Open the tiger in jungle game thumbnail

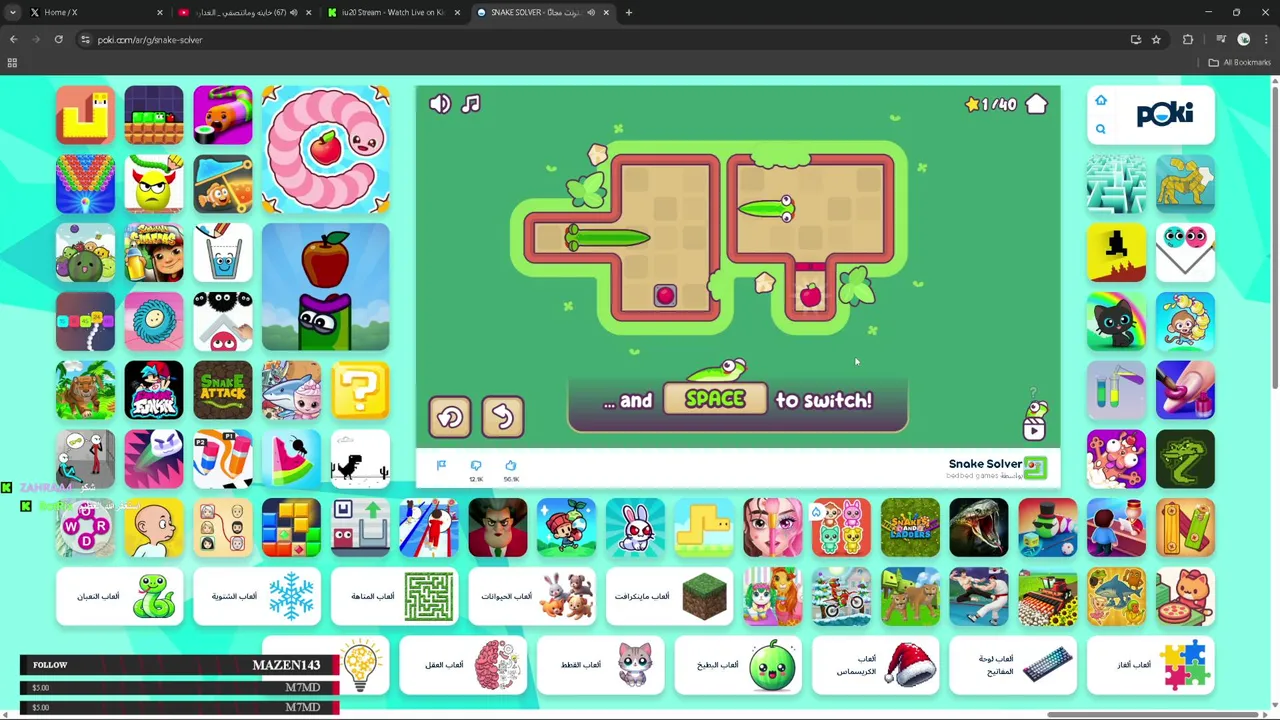click(85, 390)
